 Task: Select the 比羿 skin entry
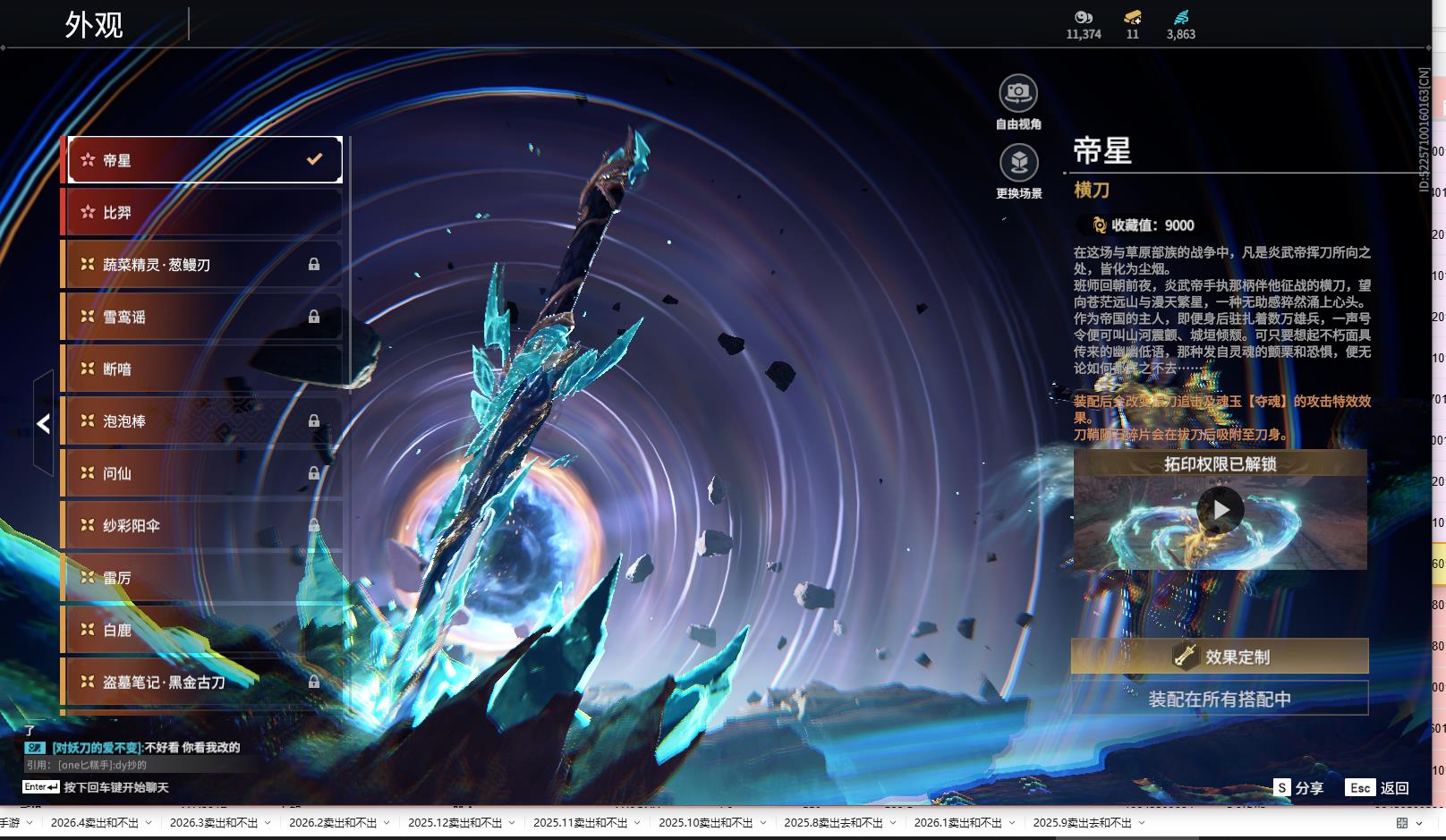pyautogui.click(x=204, y=212)
